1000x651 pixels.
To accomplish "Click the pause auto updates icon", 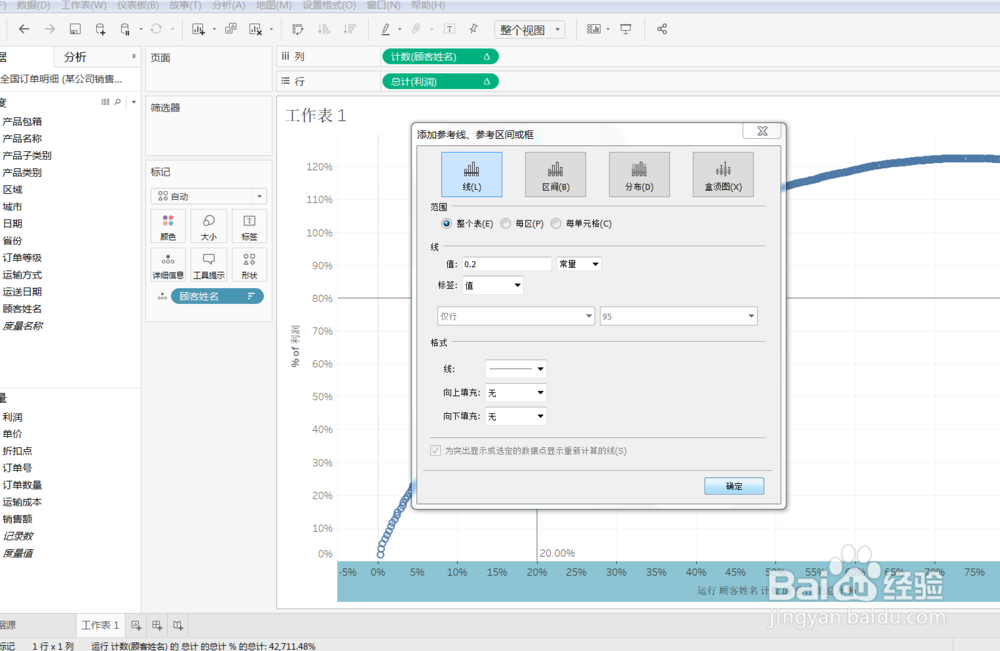I will pos(125,29).
